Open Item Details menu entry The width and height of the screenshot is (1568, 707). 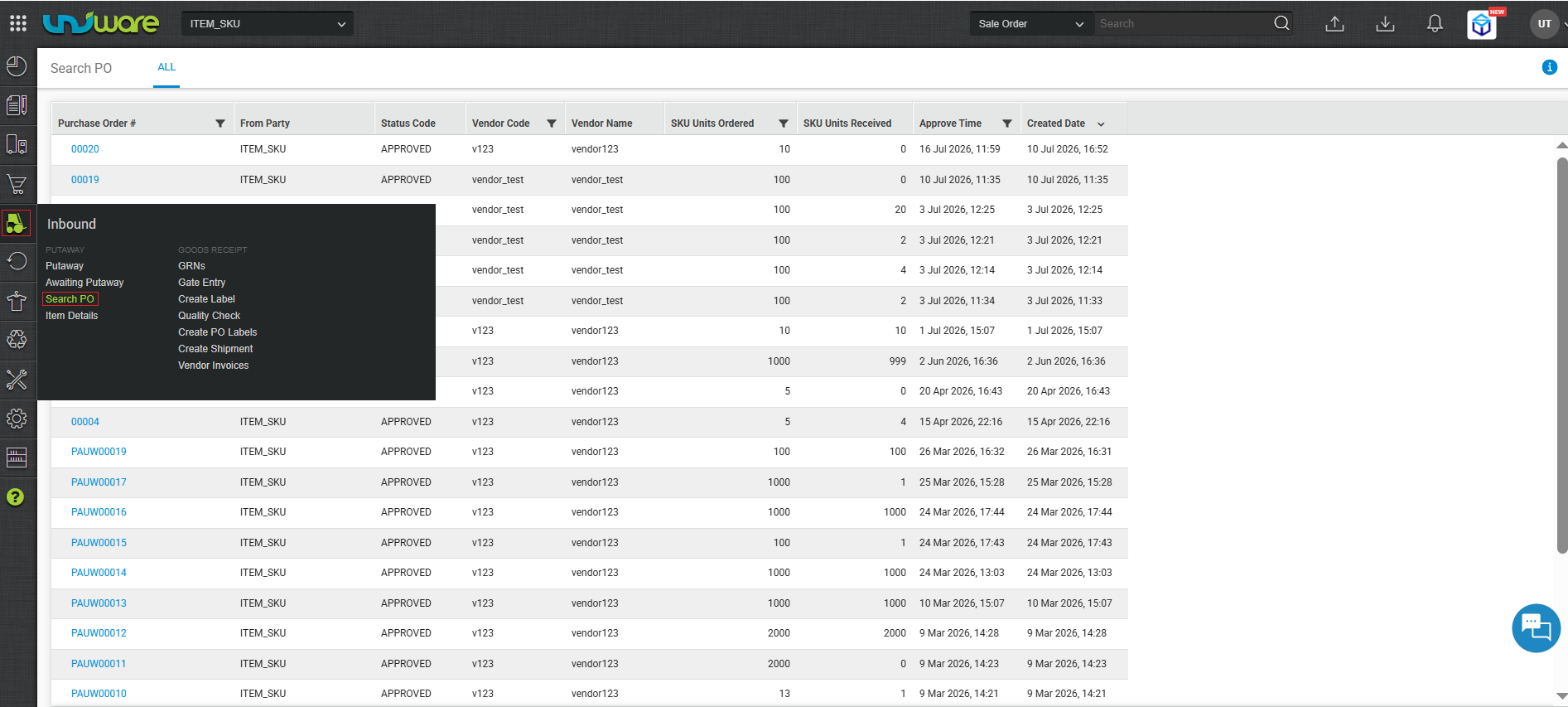72,316
